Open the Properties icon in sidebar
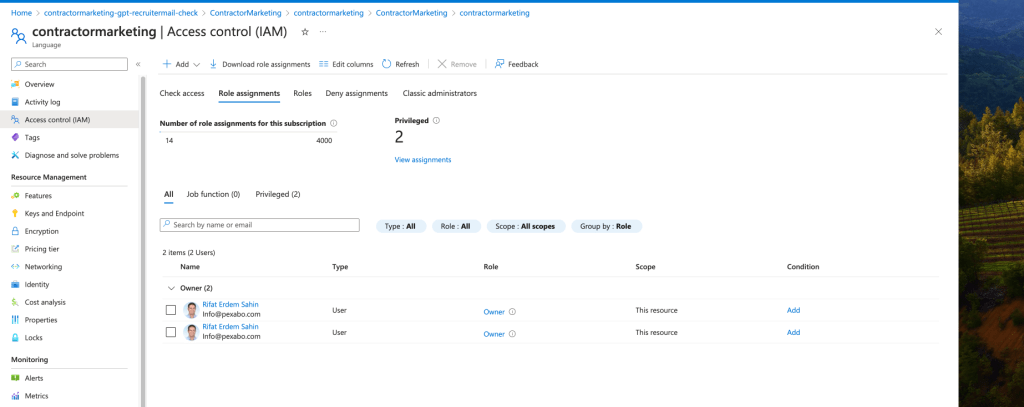1024x407 pixels. (x=15, y=320)
